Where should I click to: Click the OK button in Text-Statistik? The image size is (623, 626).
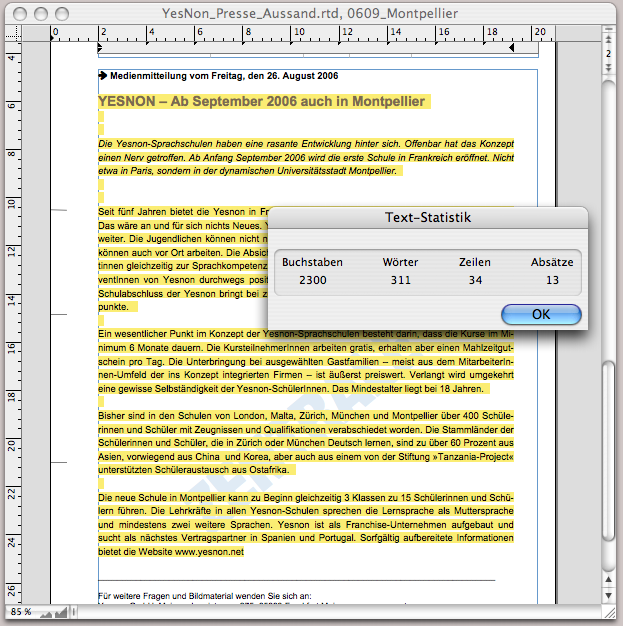click(541, 314)
